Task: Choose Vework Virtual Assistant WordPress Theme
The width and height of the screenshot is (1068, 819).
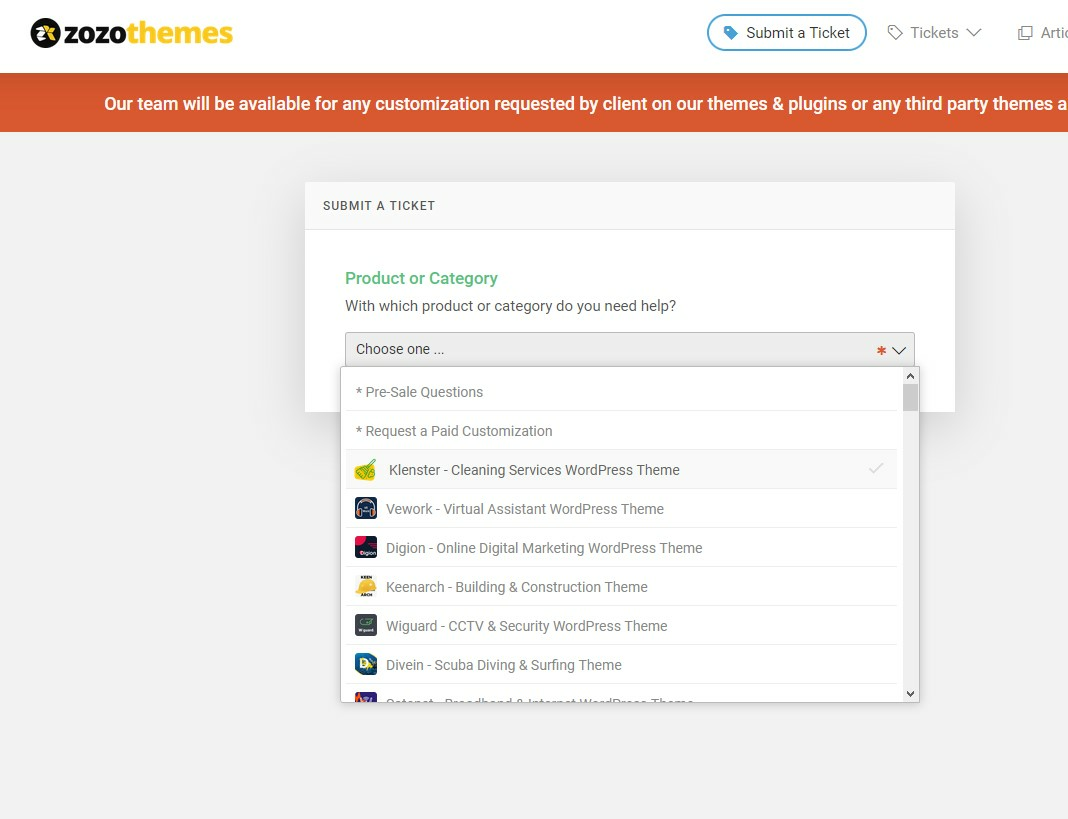Action: (x=621, y=509)
